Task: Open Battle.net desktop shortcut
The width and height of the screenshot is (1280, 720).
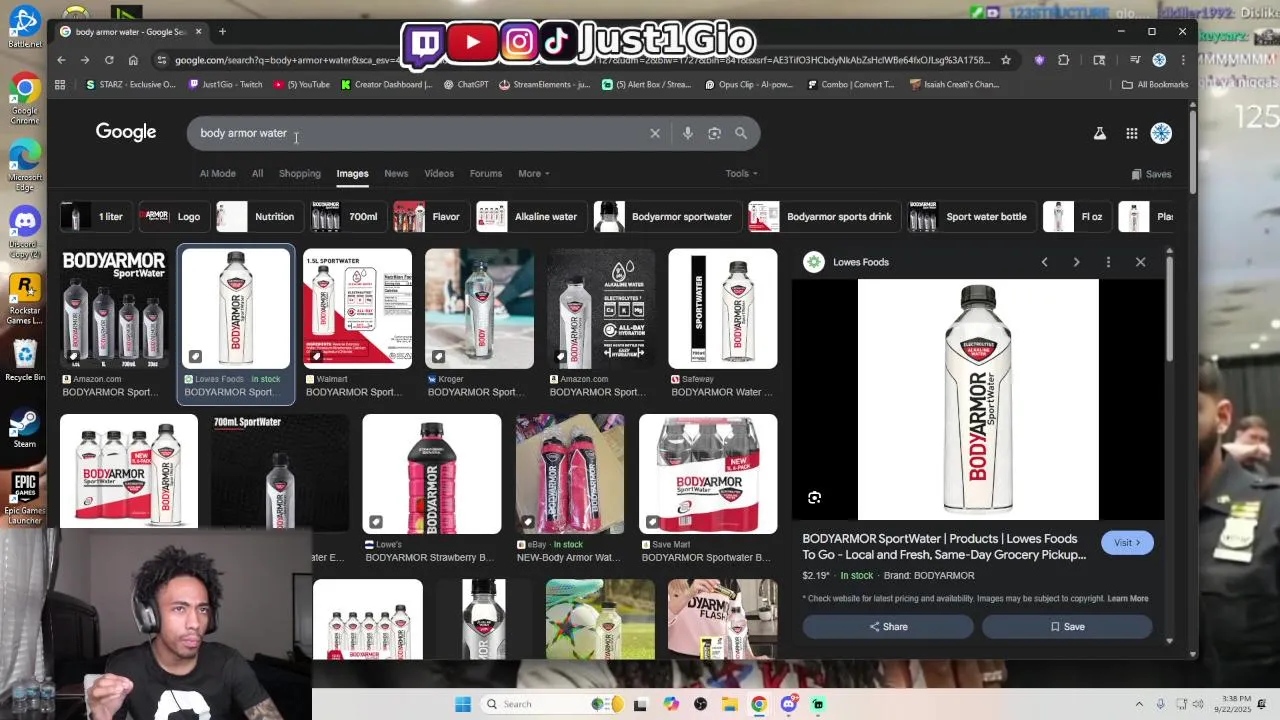Action: point(25,27)
